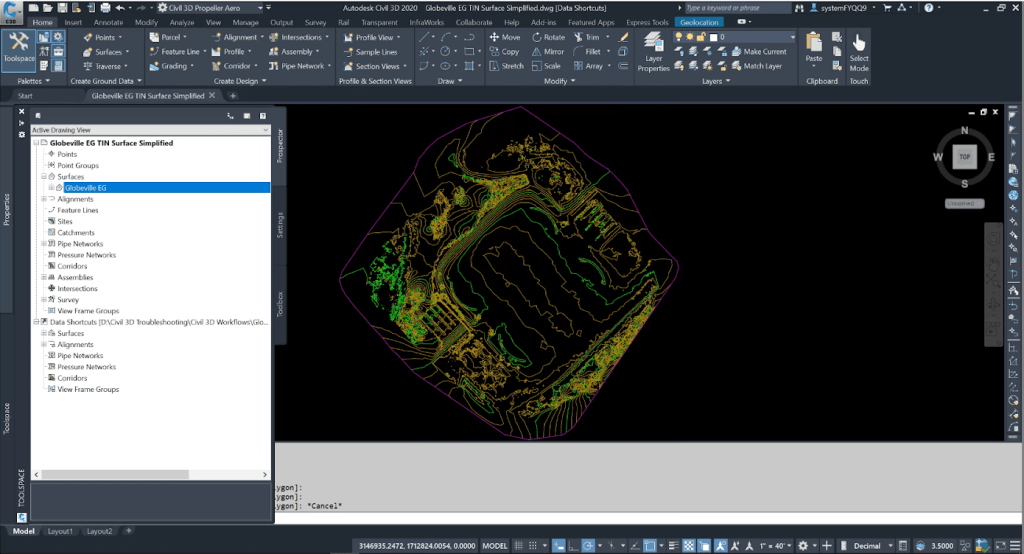Click the Points tool in ribbon
The height and width of the screenshot is (554, 1024).
[103, 37]
